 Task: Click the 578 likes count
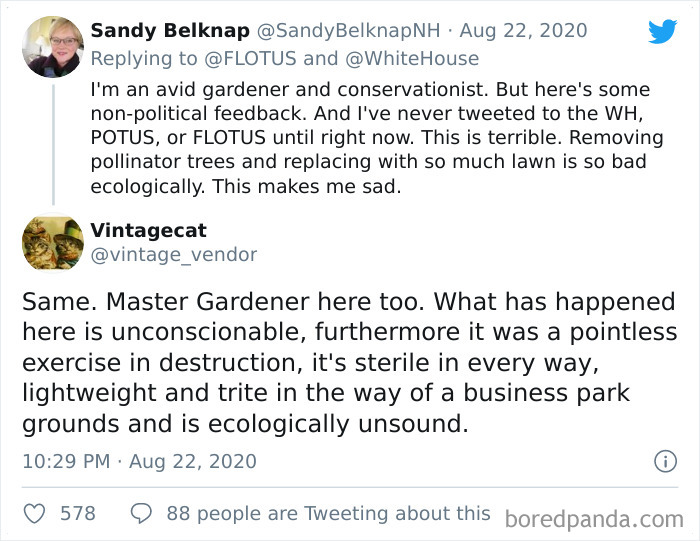point(78,514)
